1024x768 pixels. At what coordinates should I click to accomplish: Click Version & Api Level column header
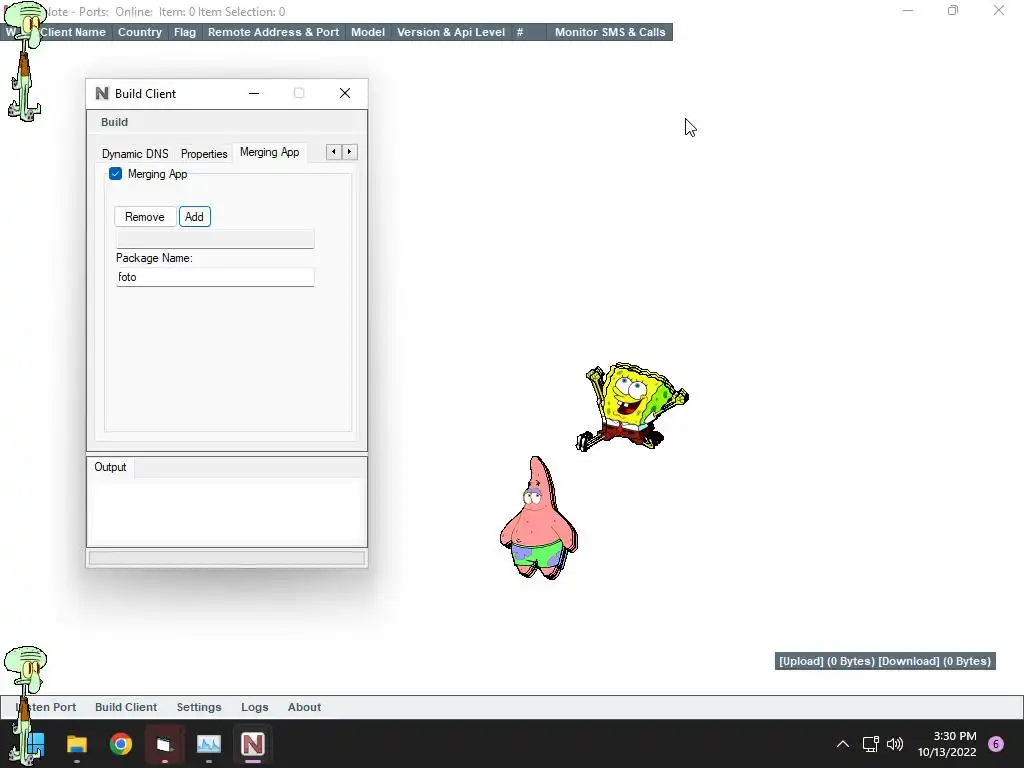point(451,32)
